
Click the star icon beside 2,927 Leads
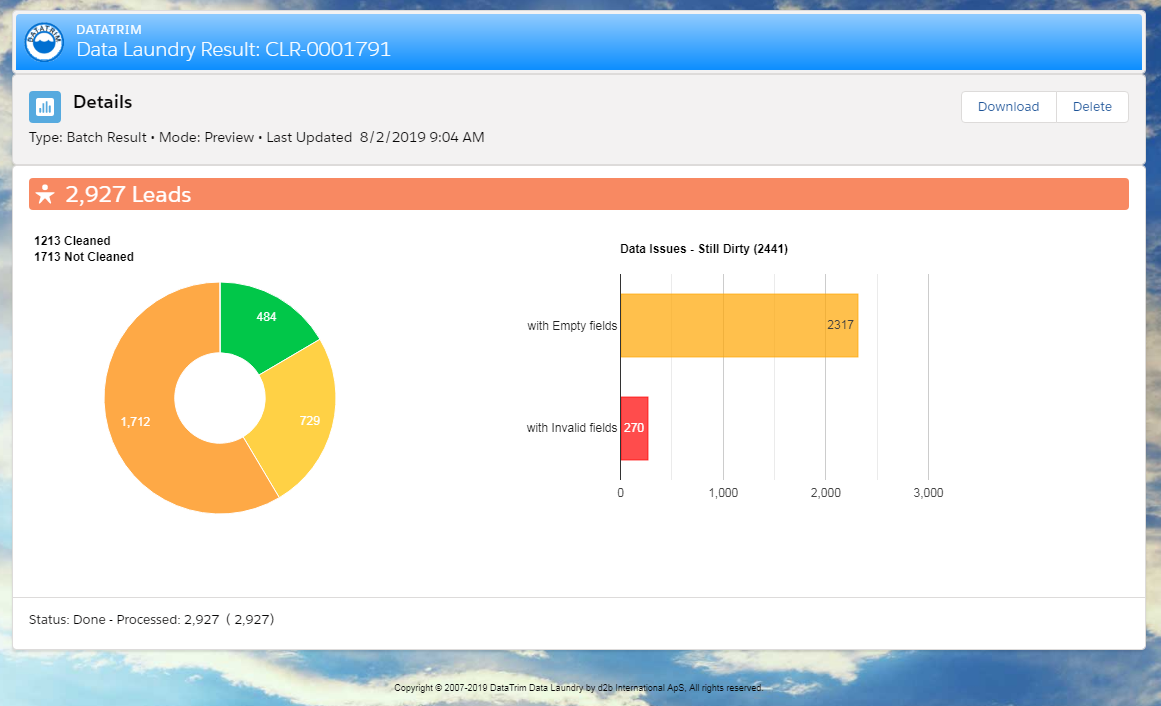[45, 194]
